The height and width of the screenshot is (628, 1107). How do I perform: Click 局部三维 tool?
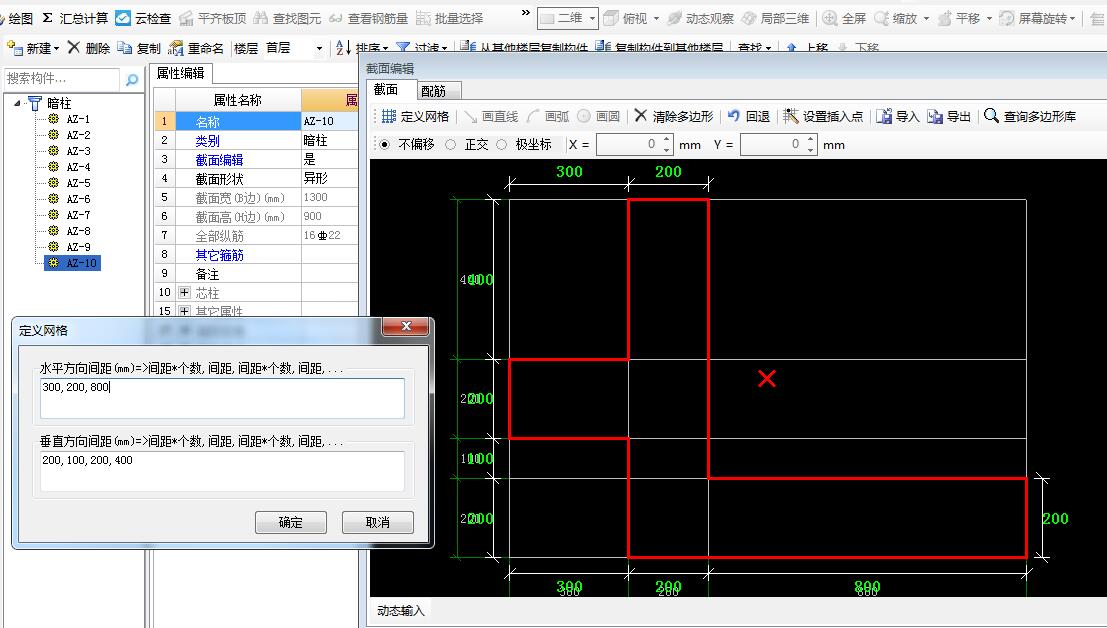775,18
